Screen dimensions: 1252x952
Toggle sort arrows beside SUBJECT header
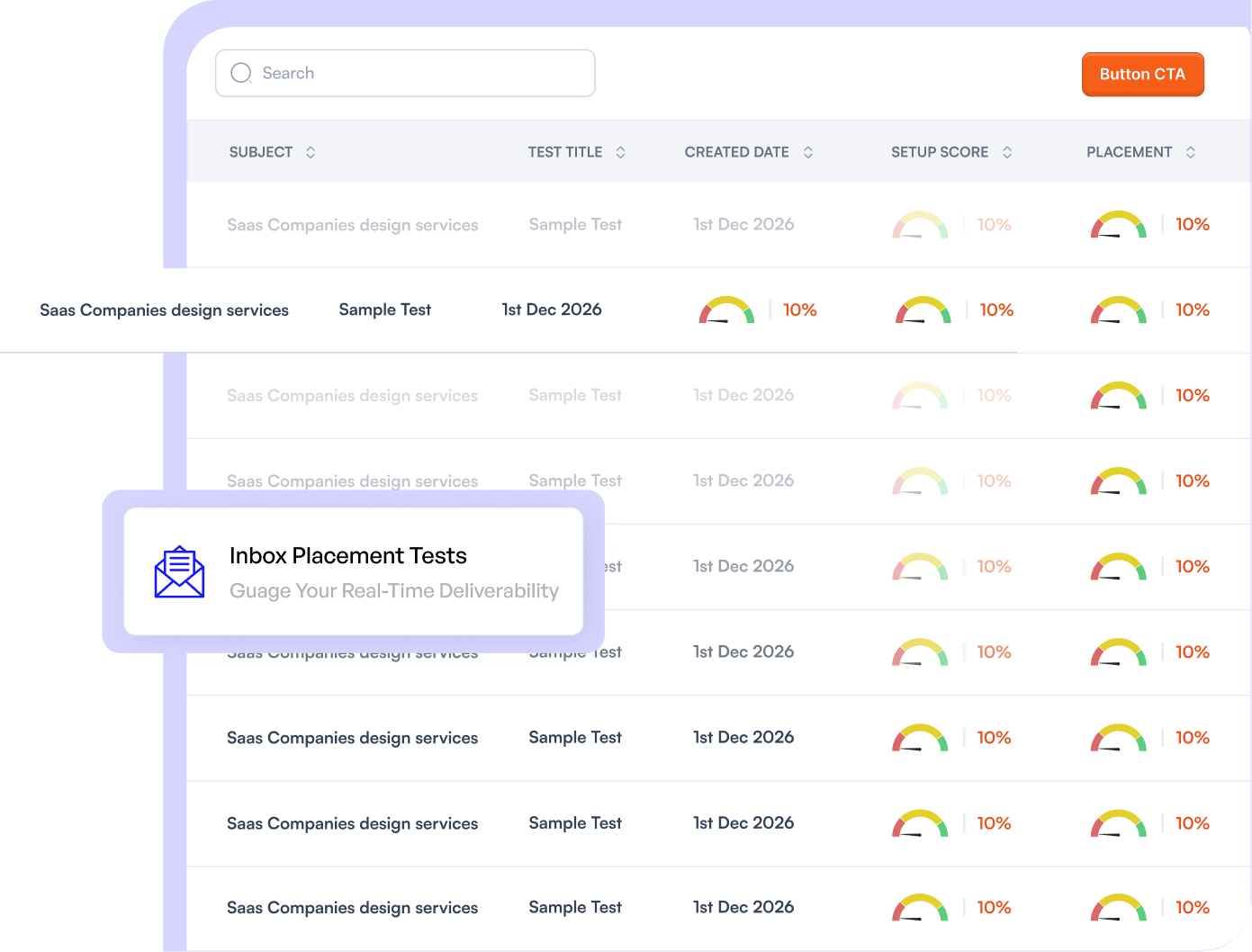pyautogui.click(x=311, y=152)
